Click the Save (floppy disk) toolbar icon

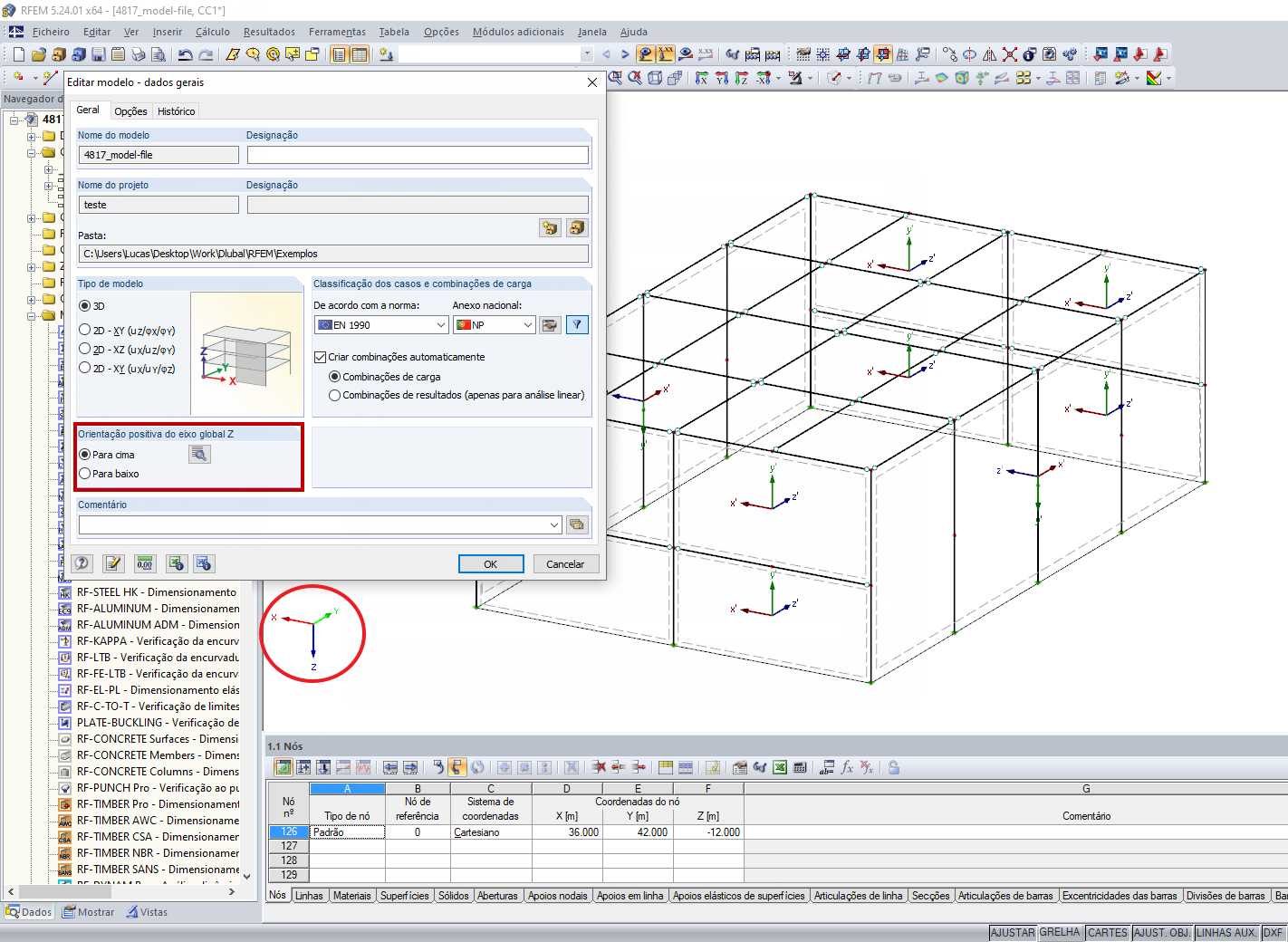(x=99, y=54)
